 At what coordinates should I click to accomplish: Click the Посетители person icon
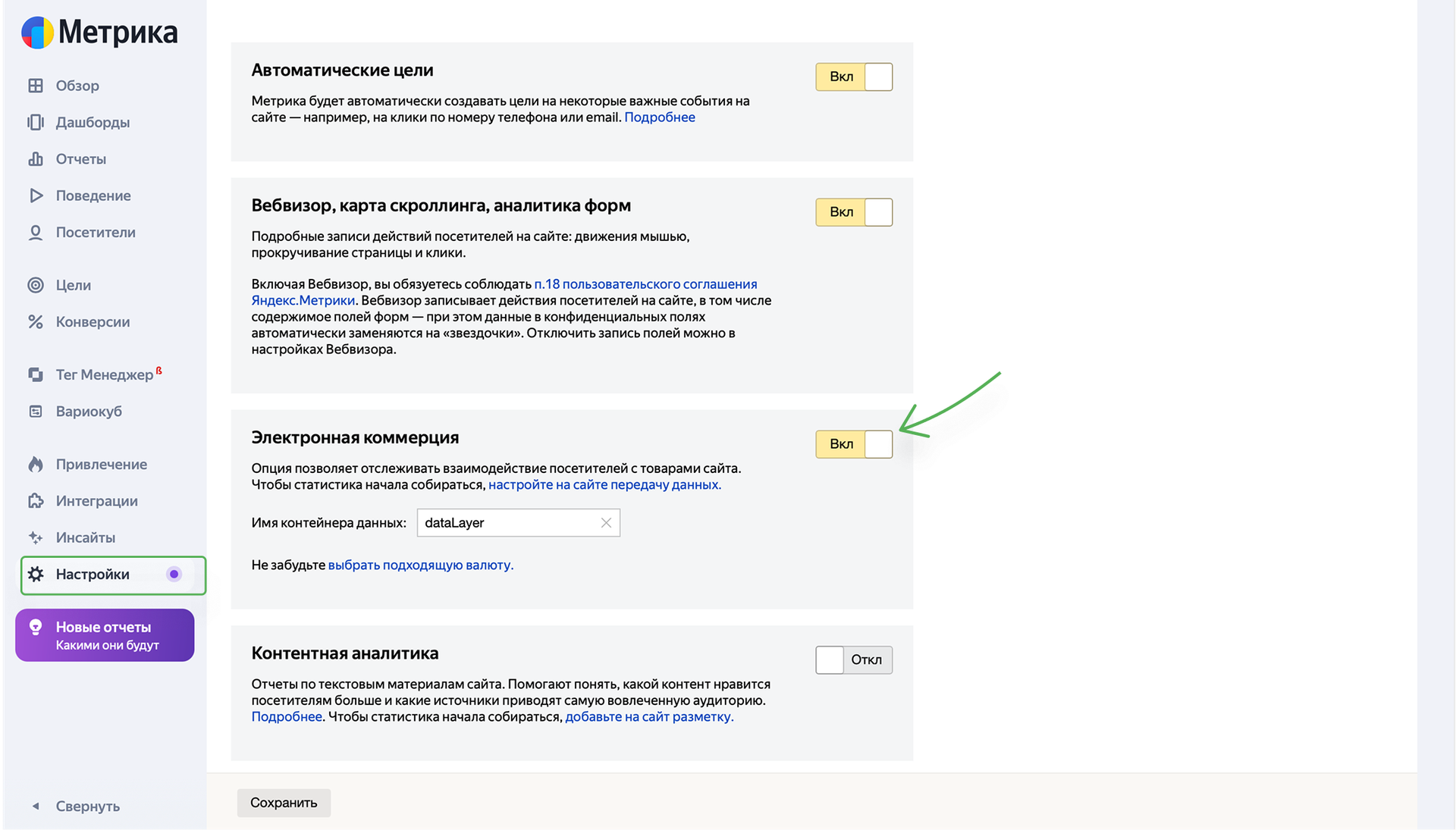[36, 233]
